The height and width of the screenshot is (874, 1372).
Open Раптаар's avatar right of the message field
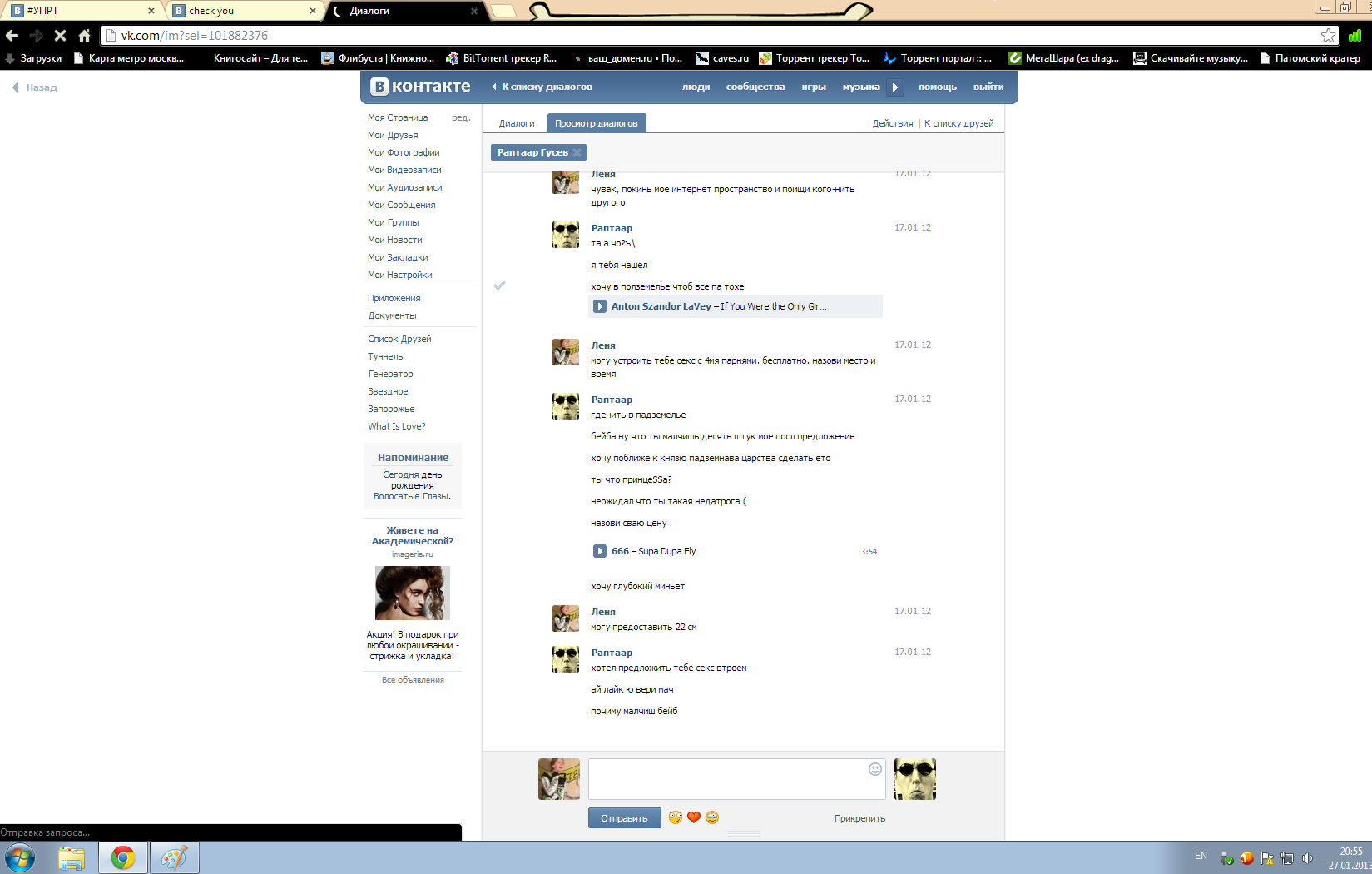pyautogui.click(x=915, y=779)
